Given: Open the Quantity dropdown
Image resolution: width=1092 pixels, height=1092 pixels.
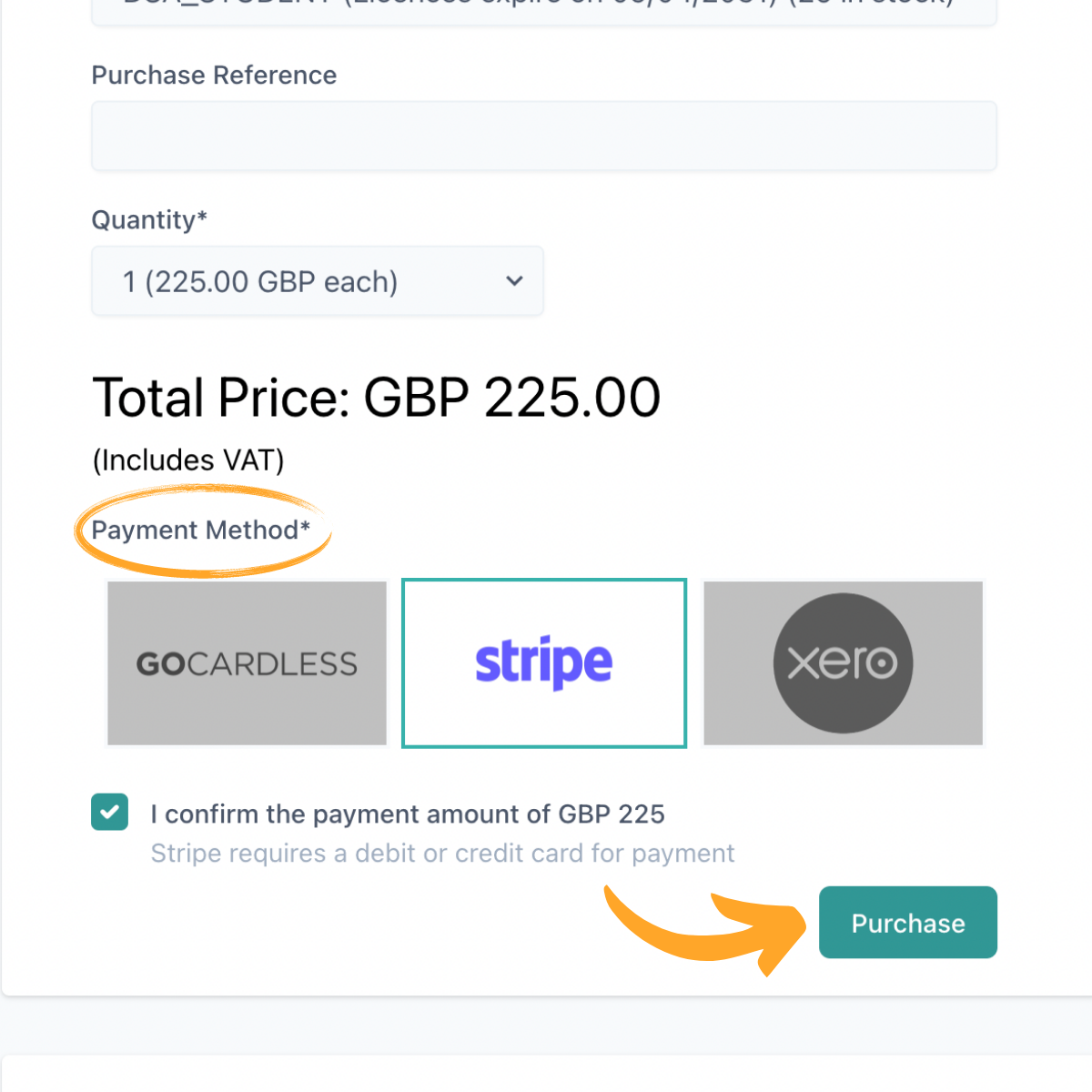Looking at the screenshot, I should coord(318,281).
